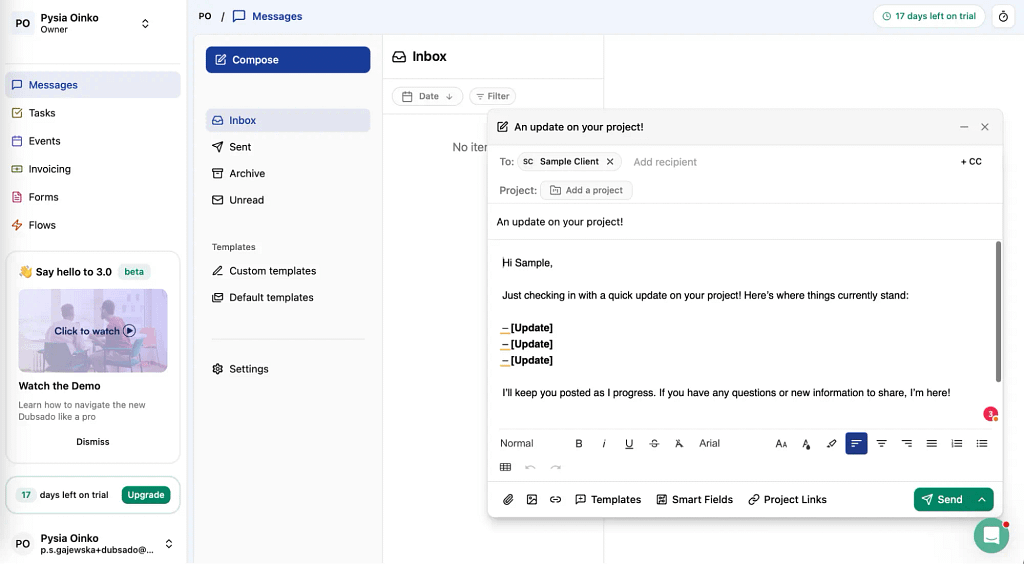Toggle underline formatting in the editor

tap(629, 443)
